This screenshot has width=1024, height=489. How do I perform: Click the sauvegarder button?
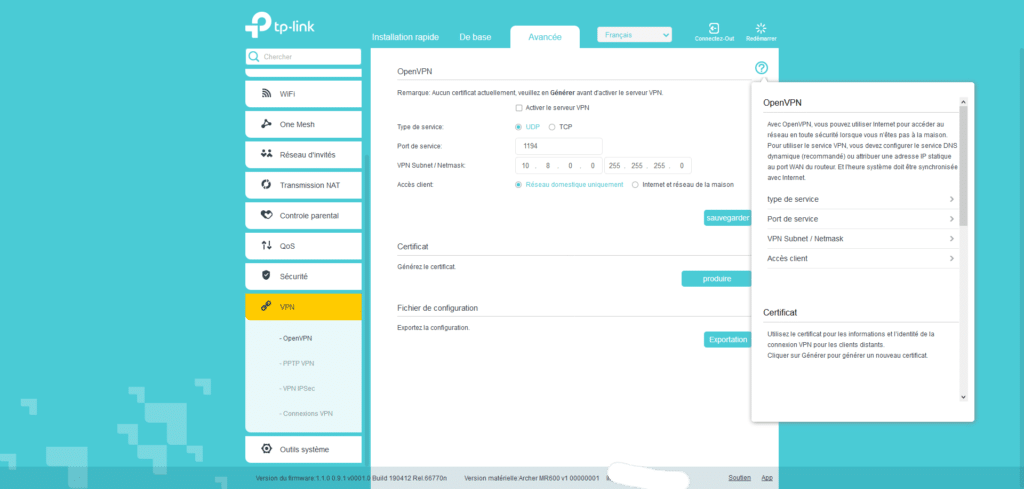point(727,217)
